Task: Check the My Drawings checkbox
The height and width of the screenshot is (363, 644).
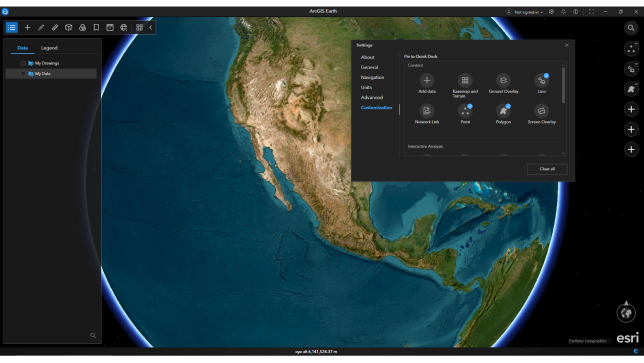Action: point(23,64)
